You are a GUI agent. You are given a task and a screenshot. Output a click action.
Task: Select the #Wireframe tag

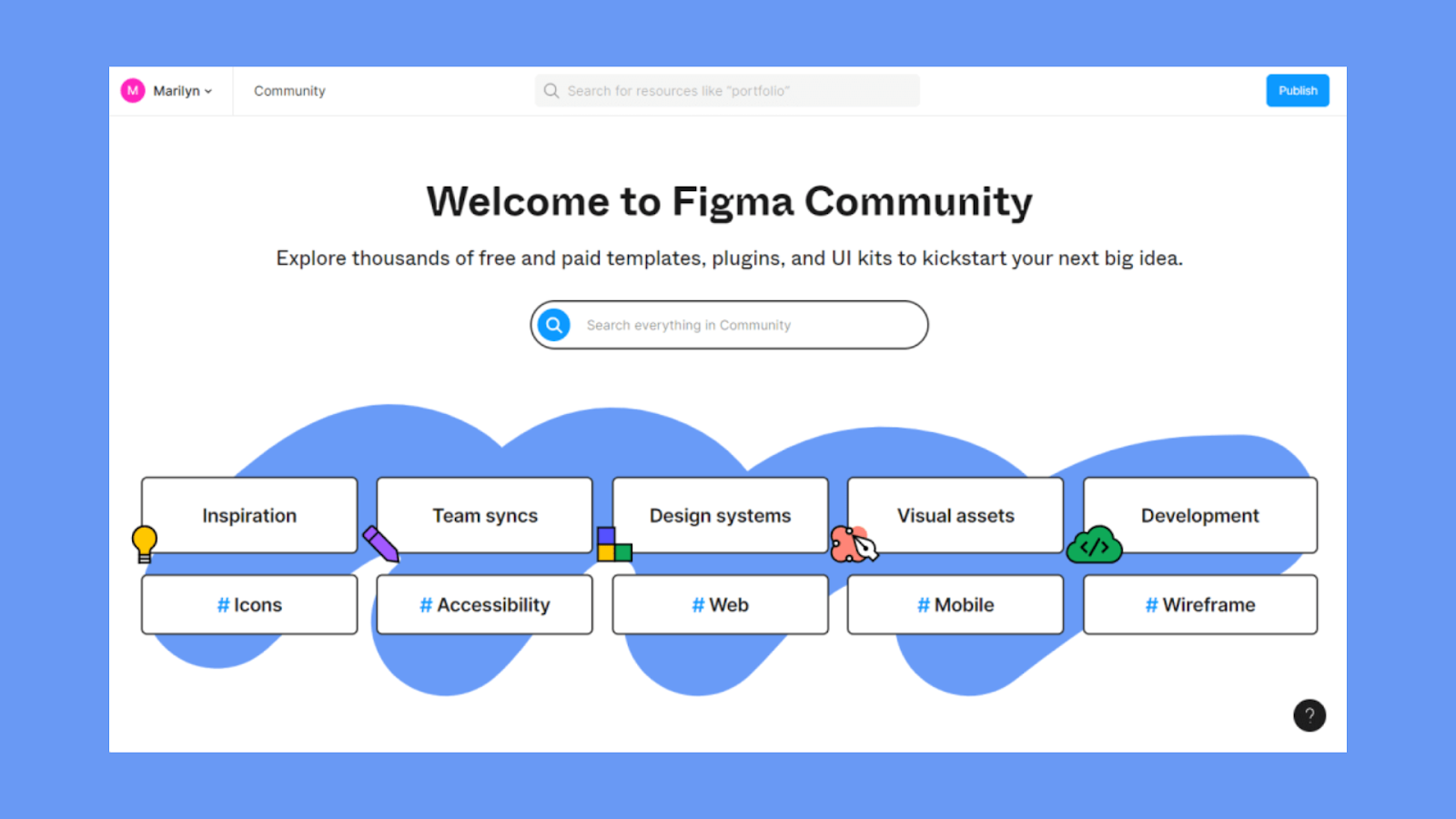(x=1200, y=604)
